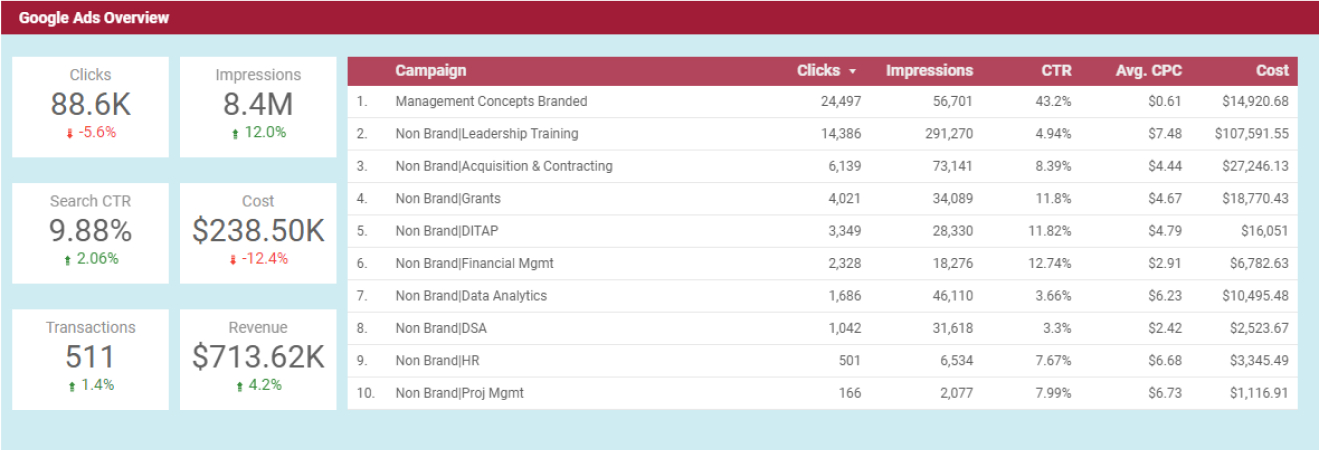Image resolution: width=1319 pixels, height=450 pixels.
Task: Click the green arrow under Search CTR
Action: pos(67,259)
